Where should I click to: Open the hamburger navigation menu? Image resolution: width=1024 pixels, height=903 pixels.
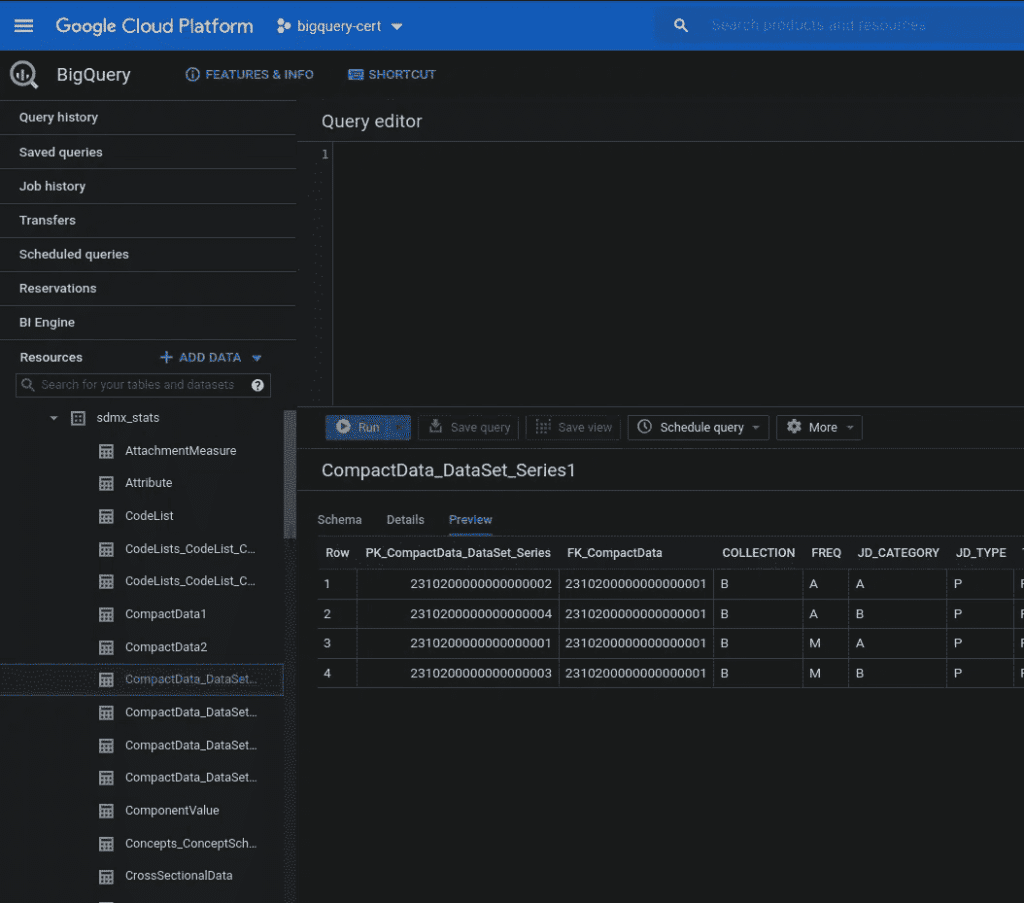coord(24,25)
